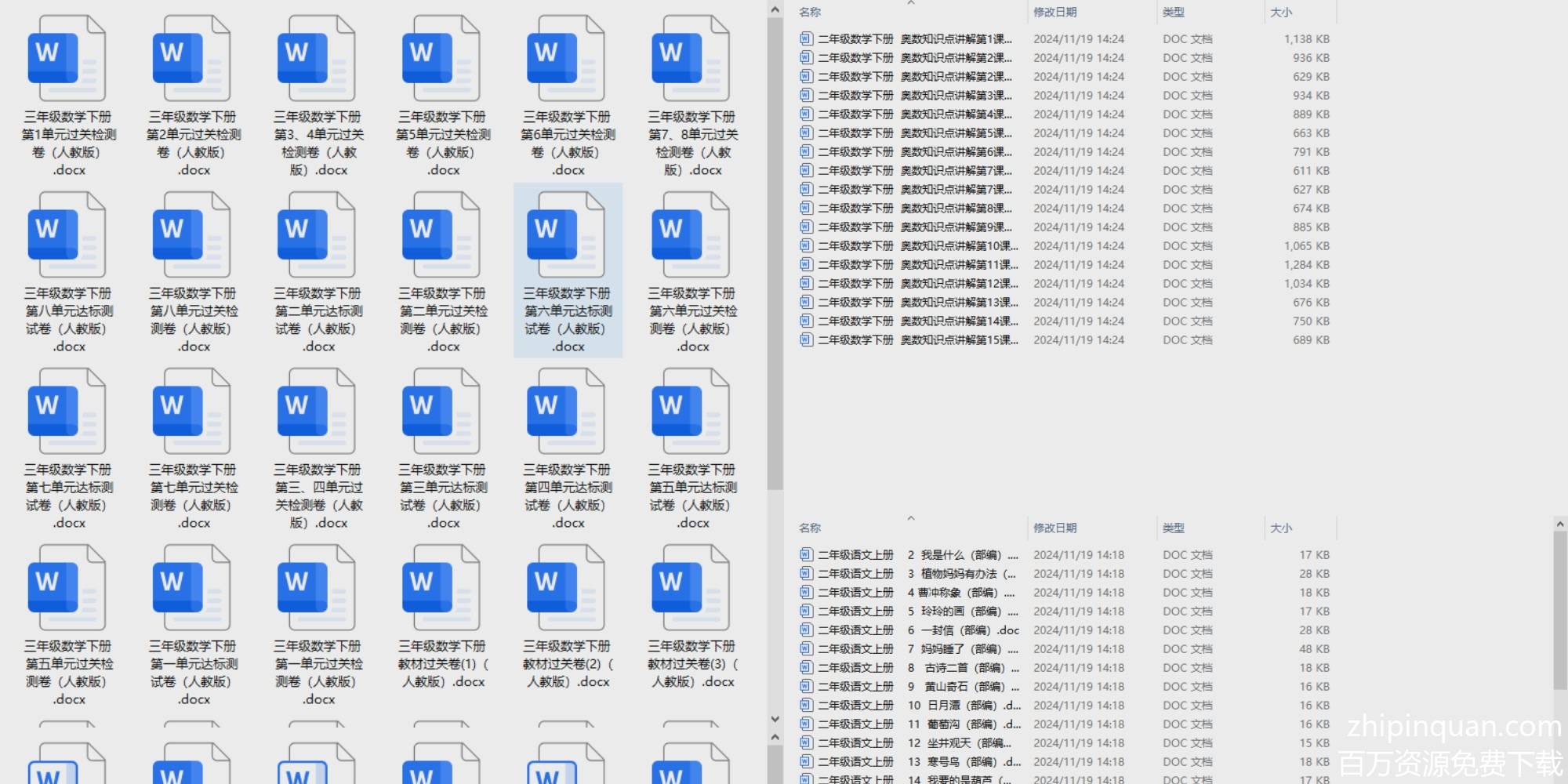This screenshot has width=1568, height=784.
Task: Click sort chevron above 名称 in 奥数 list
Action: (910, 3)
